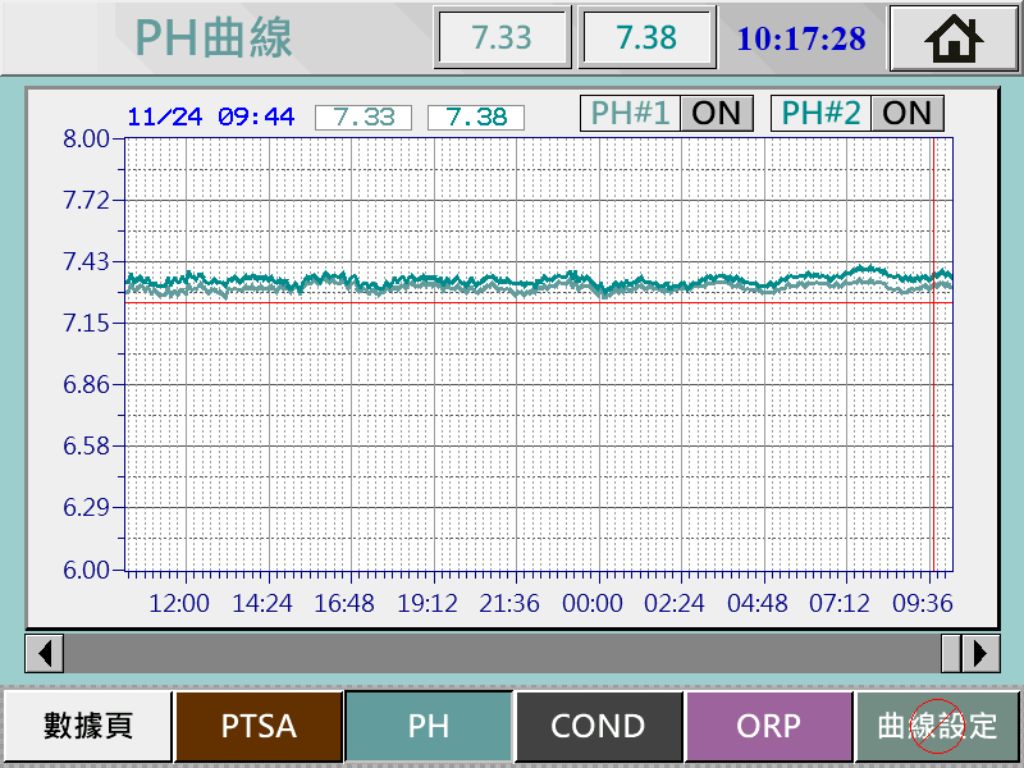Open 曲線設定 curve settings
The image size is (1024, 768).
tap(937, 726)
